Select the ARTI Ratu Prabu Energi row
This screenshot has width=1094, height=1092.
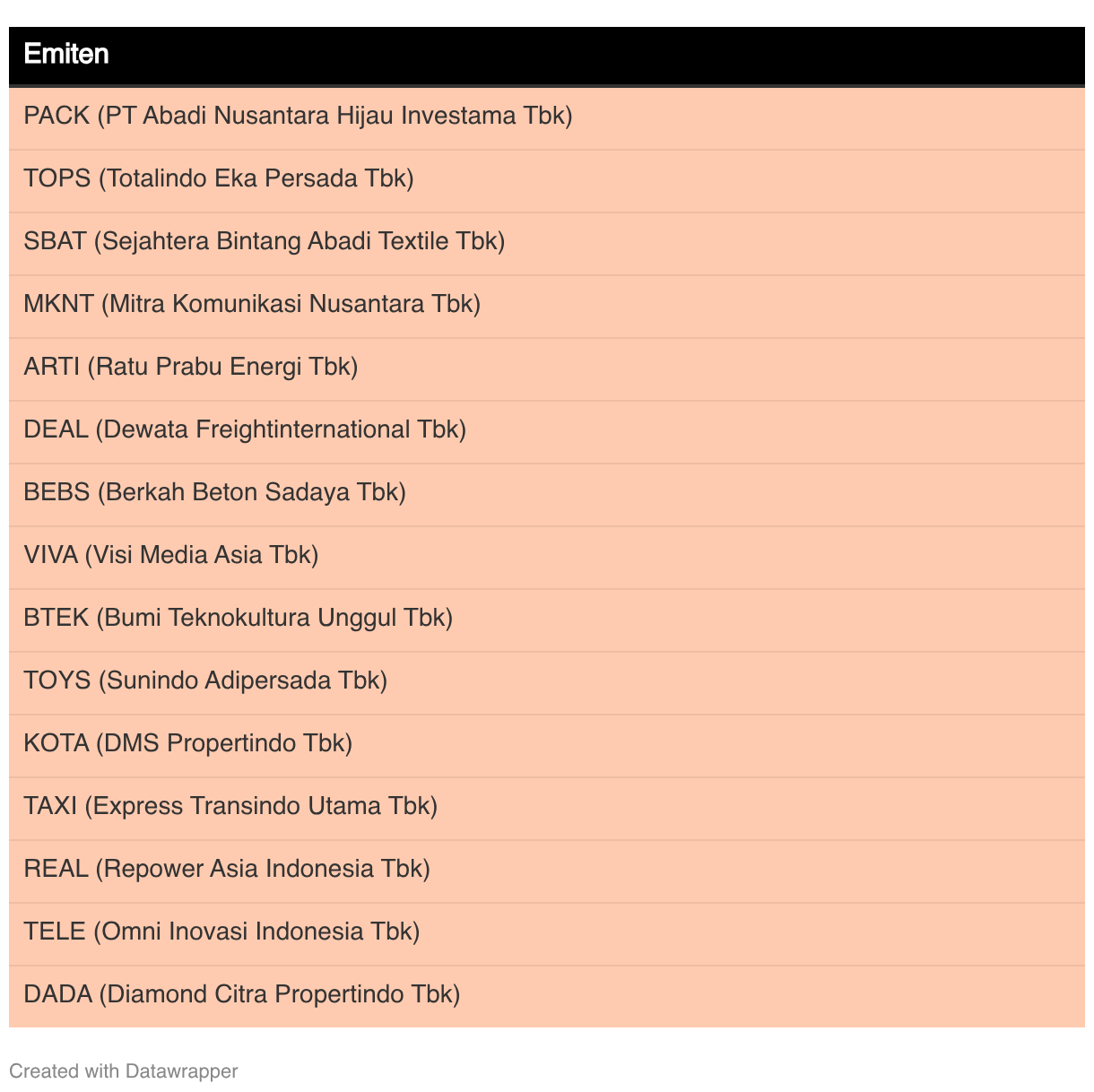pos(191,367)
